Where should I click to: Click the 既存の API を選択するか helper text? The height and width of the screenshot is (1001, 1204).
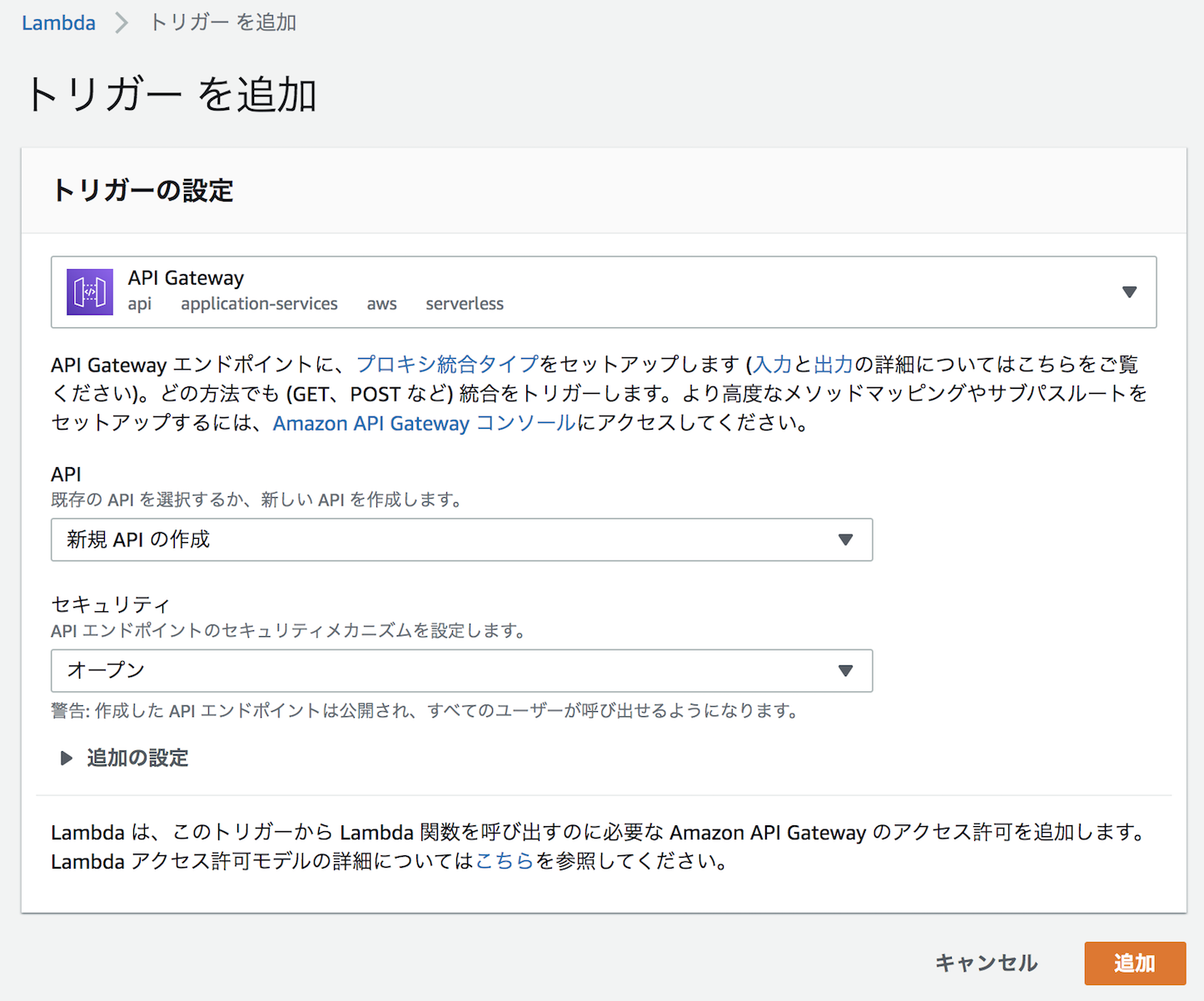click(x=256, y=500)
